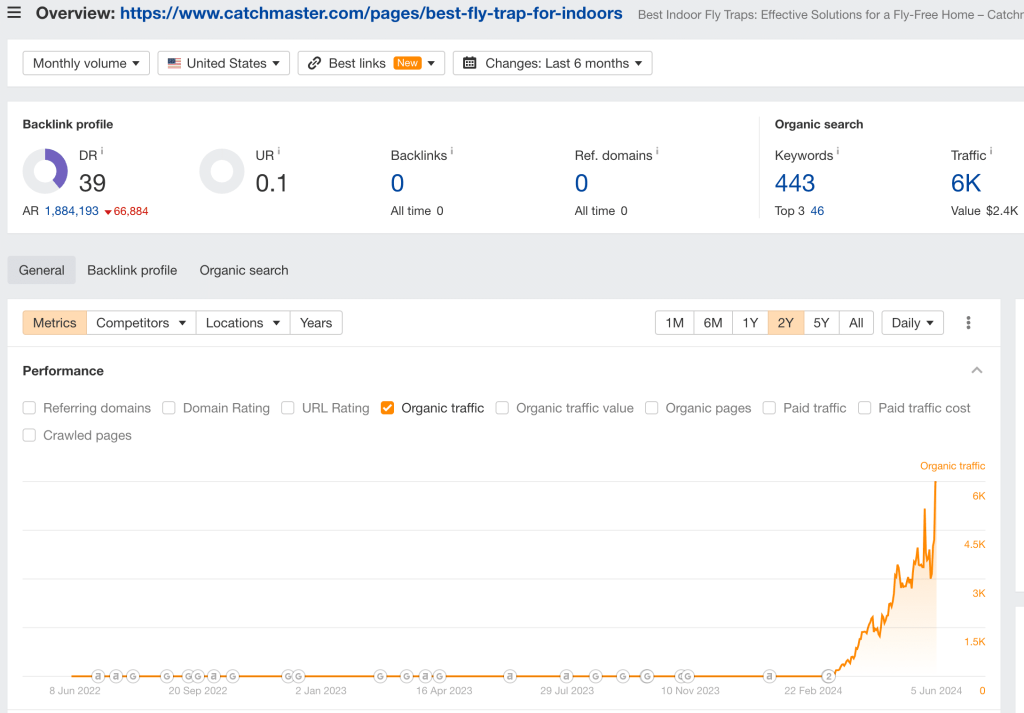1024x713 pixels.
Task: Show All time chart range
Action: (x=856, y=323)
